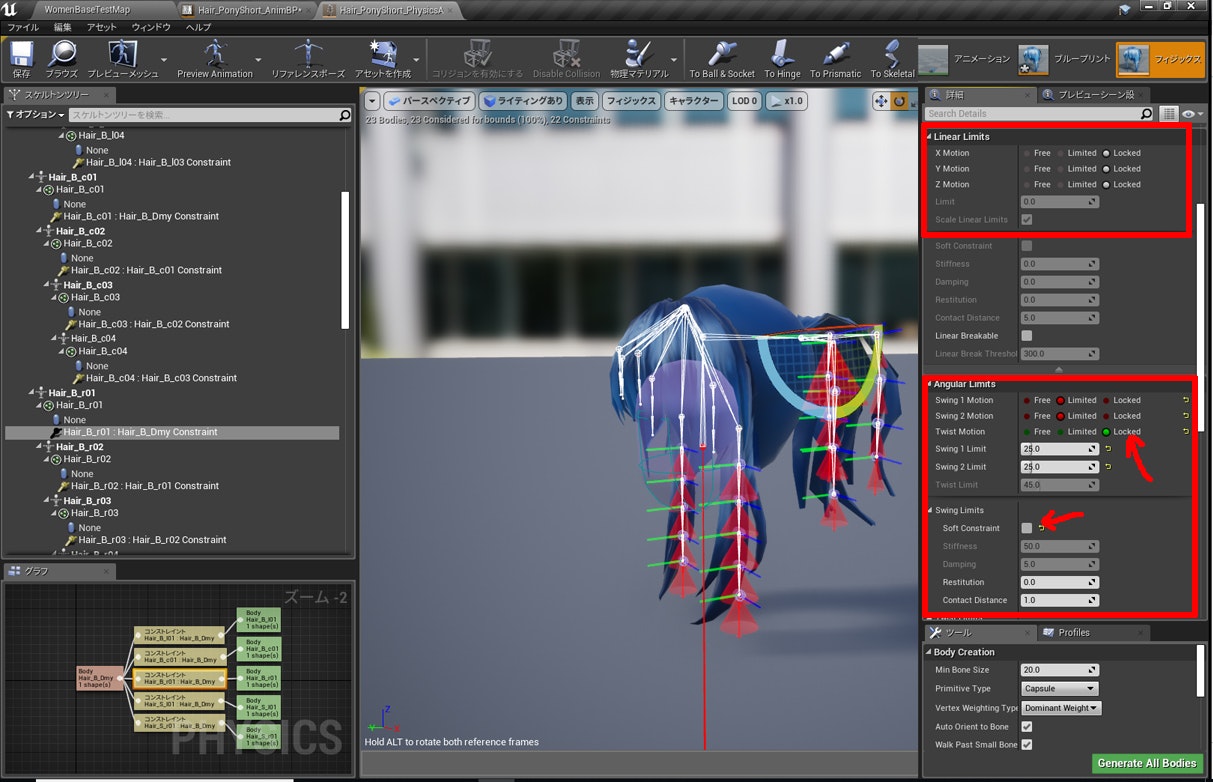Click the x1.0 playback speed button

pyautogui.click(x=787, y=101)
